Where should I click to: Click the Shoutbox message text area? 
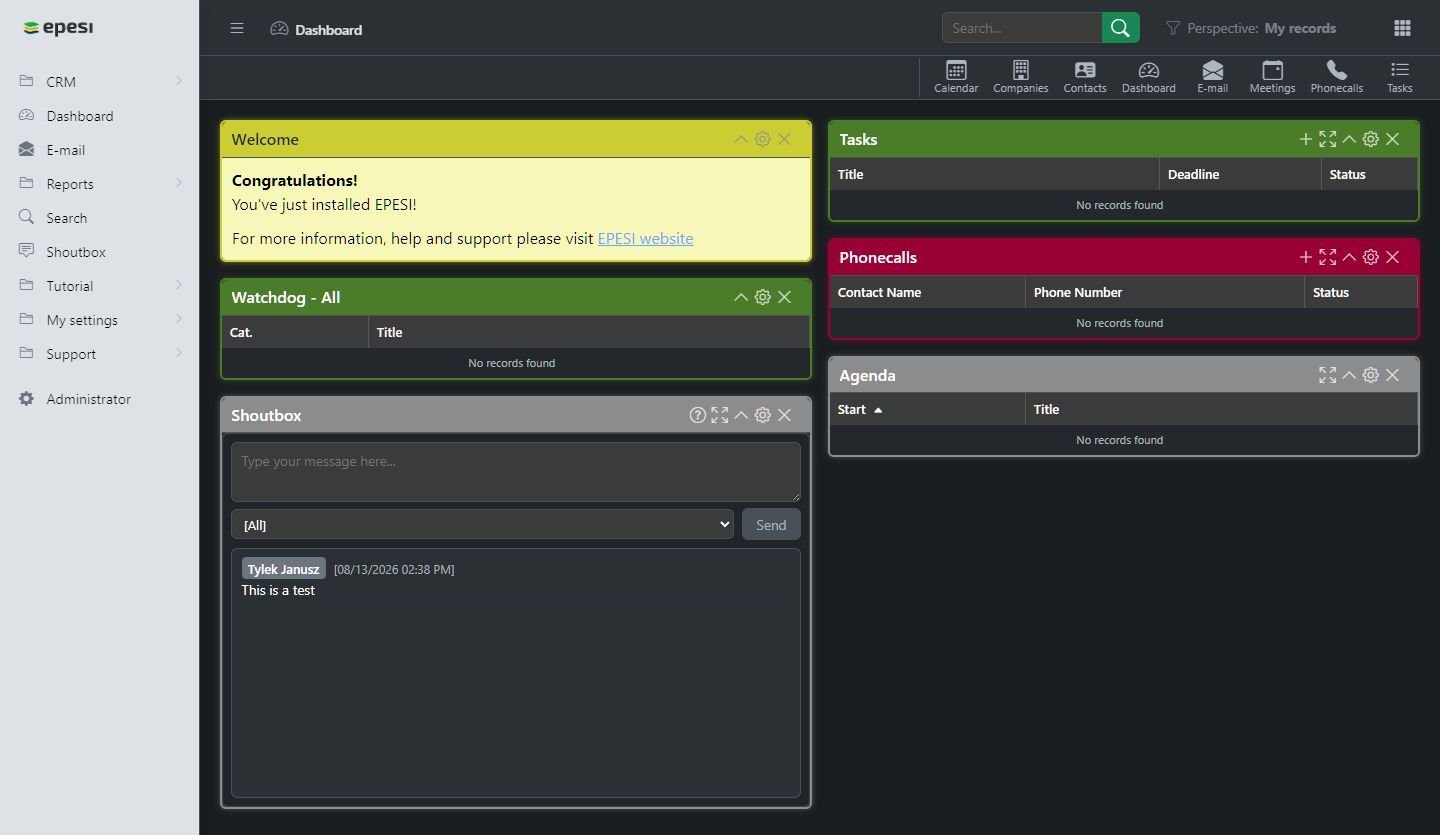[516, 472]
